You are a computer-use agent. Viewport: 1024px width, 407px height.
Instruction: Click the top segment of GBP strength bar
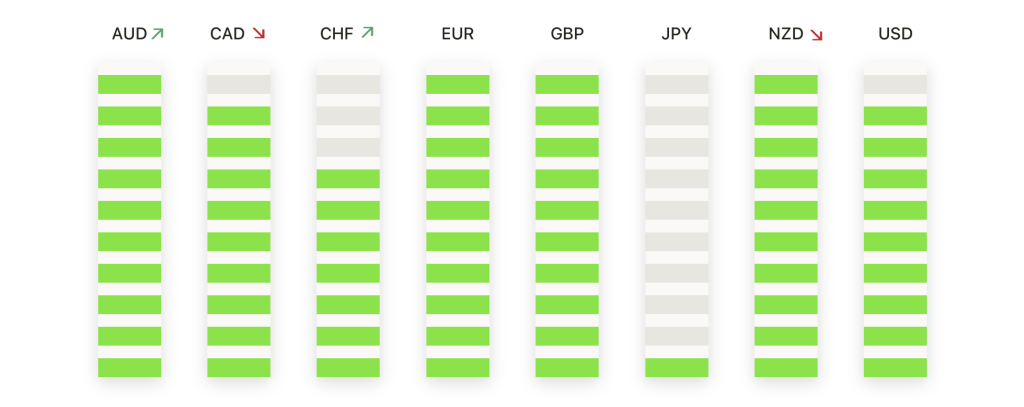click(567, 84)
